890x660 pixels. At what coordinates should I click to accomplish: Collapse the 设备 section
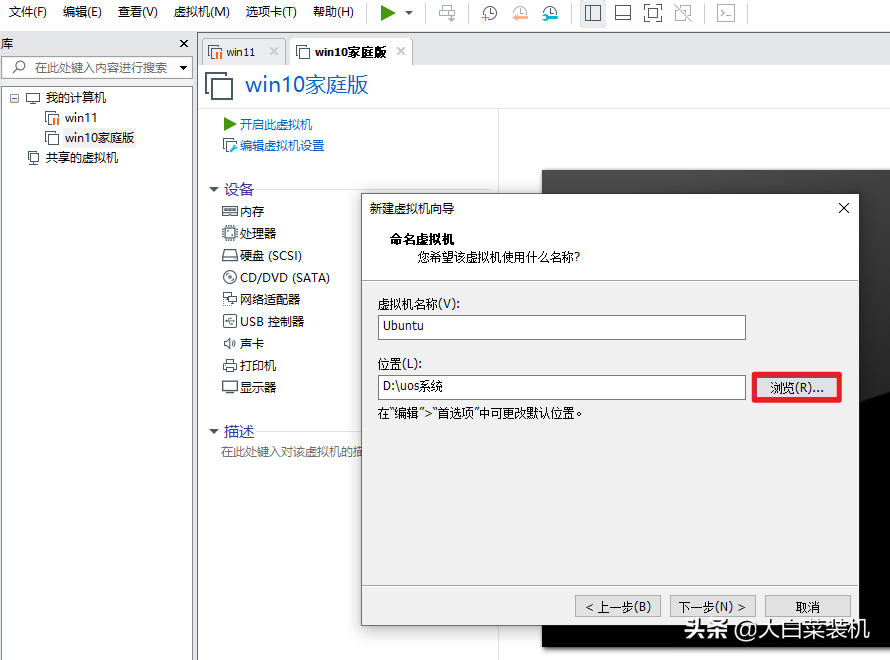coord(214,189)
